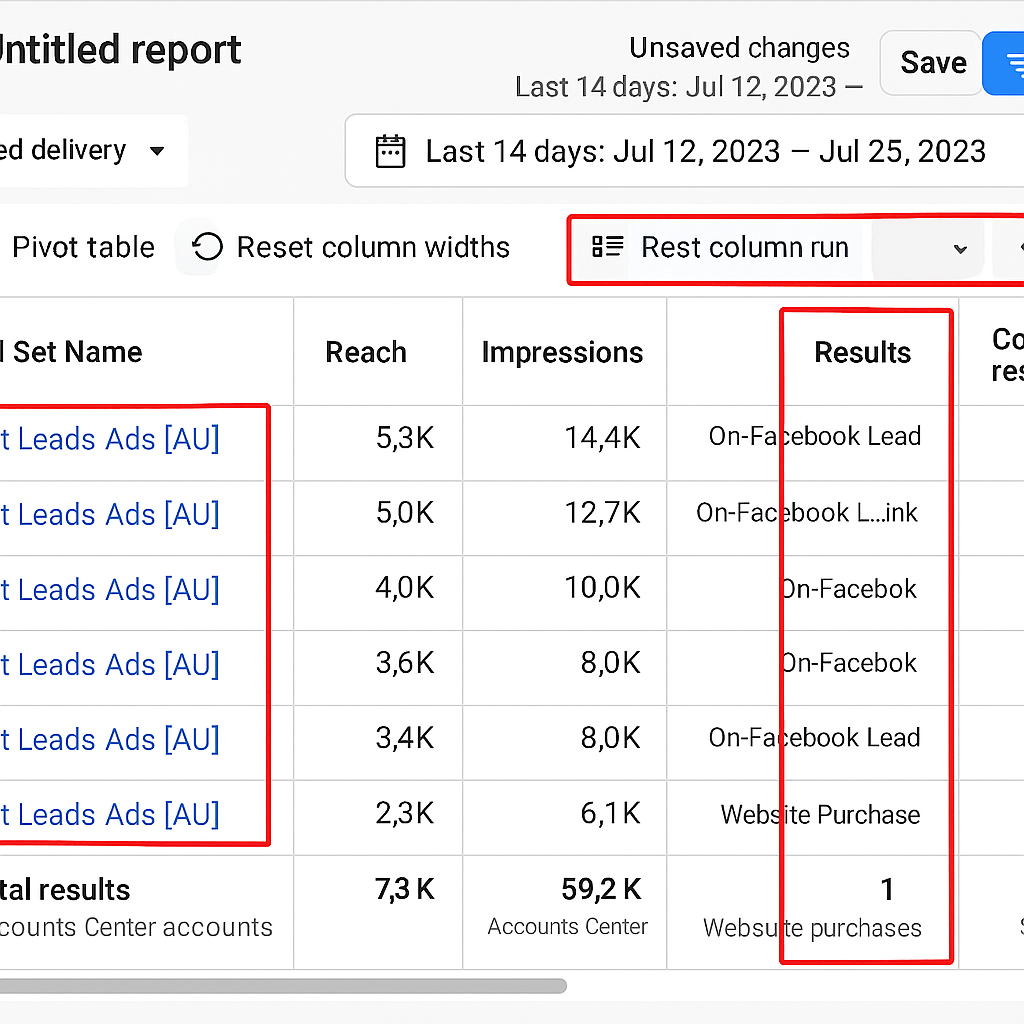Screen dimensions: 1024x1024
Task: Select the 12,7K impressions cell
Action: [602, 513]
